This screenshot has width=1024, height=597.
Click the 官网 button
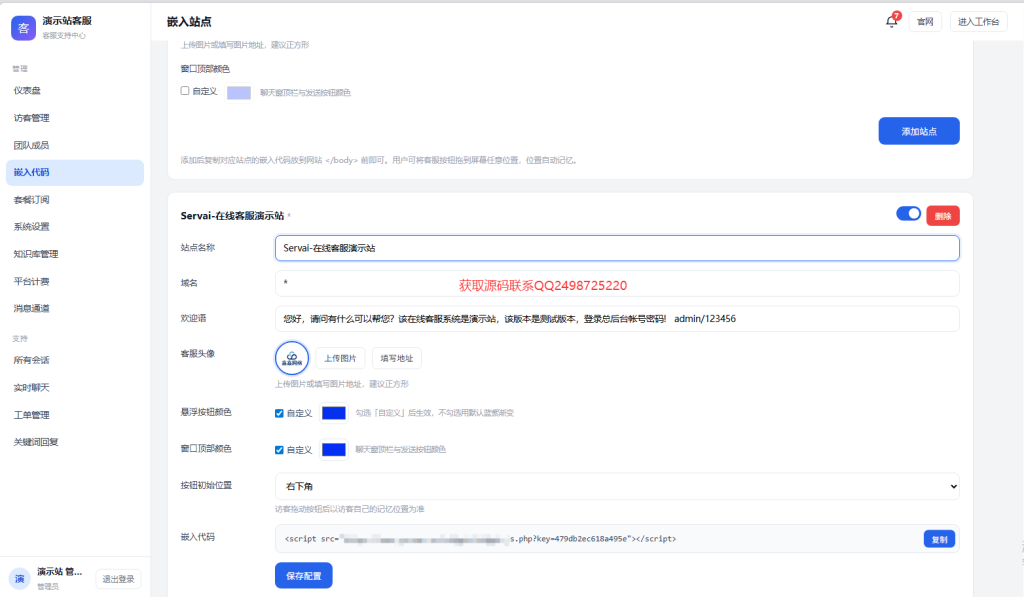925,22
